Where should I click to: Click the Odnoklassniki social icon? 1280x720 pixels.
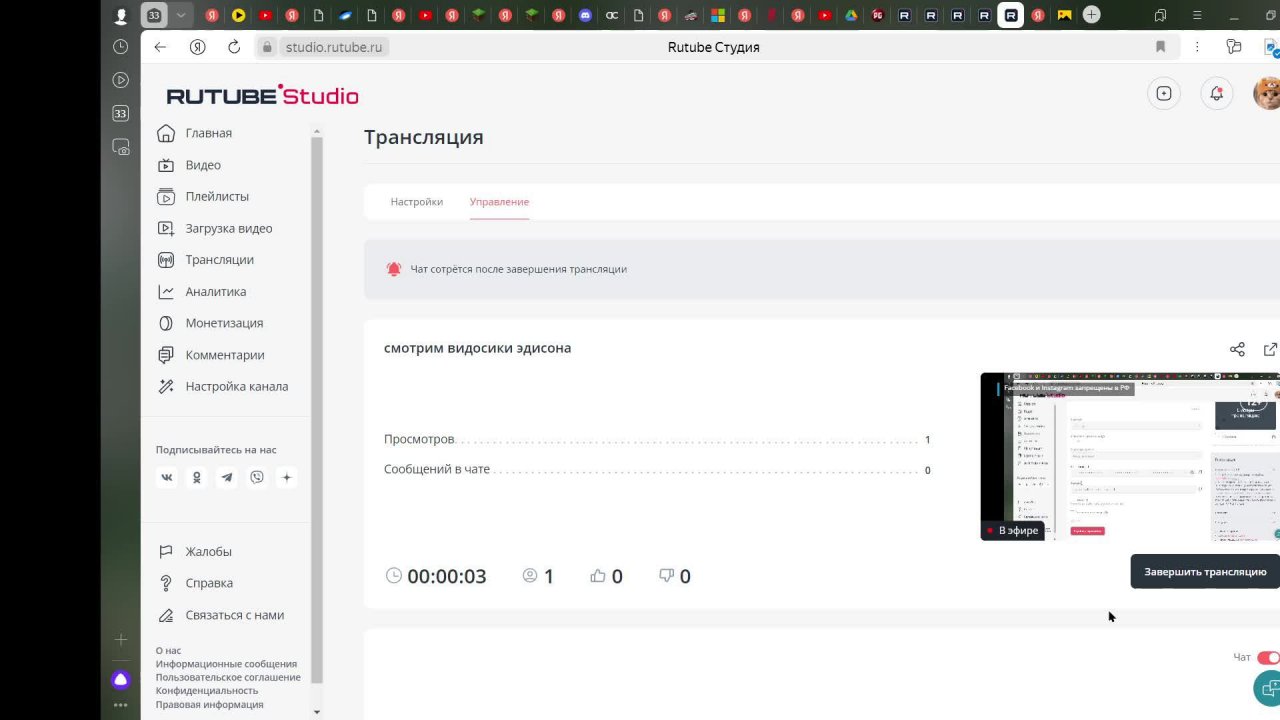pyautogui.click(x=197, y=477)
